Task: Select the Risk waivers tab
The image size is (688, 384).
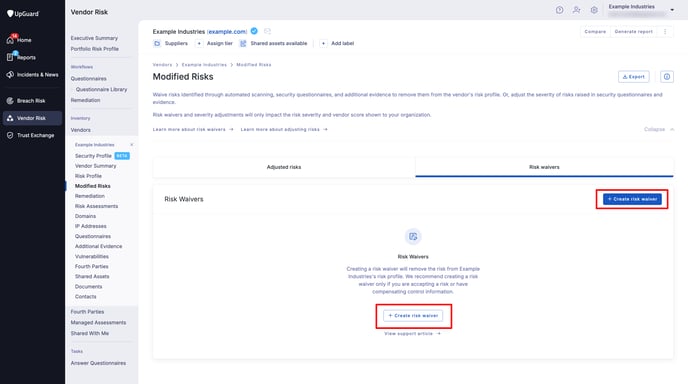Action: click(544, 167)
